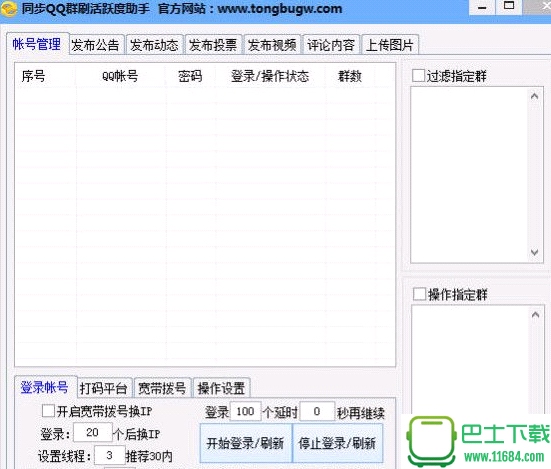Click the 开始登录/刷新 button
Image resolution: width=551 pixels, height=469 pixels.
(x=246, y=443)
